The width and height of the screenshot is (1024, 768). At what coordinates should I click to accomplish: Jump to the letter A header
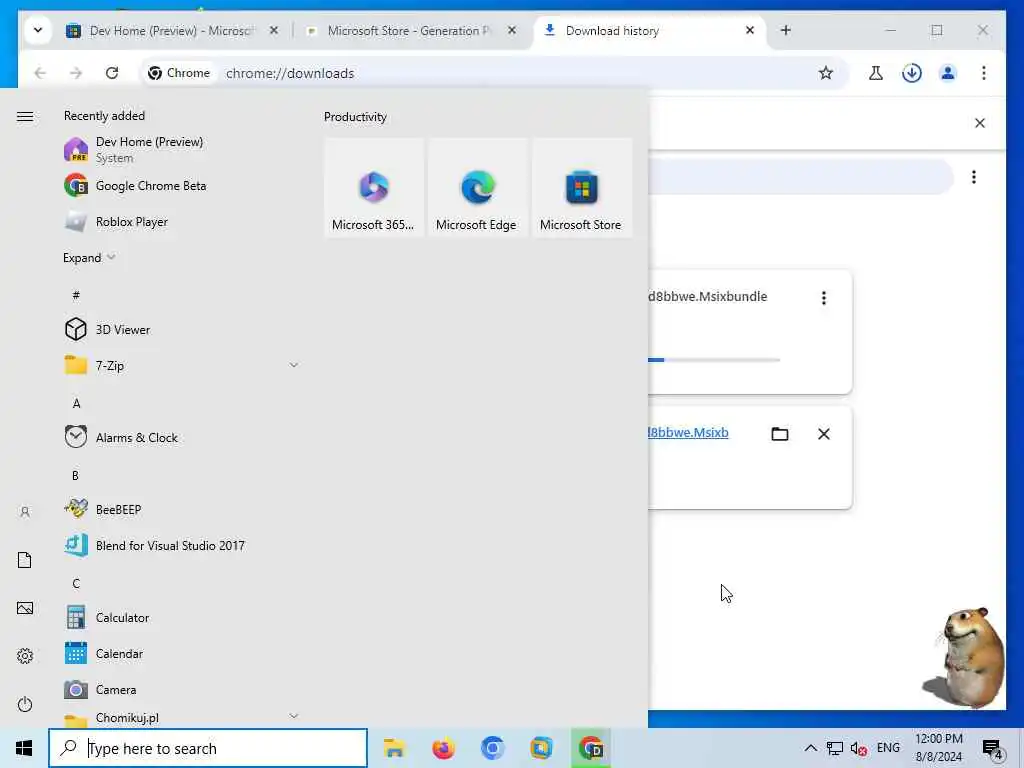76,404
